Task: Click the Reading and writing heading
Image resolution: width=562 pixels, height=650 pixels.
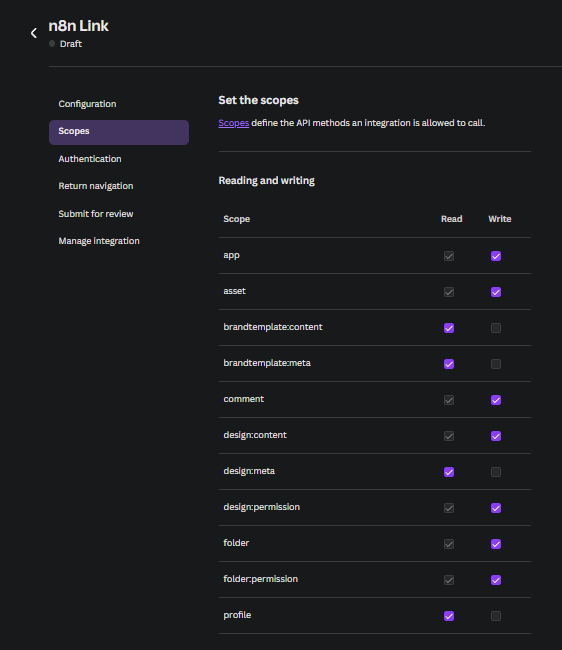Action: (266, 180)
